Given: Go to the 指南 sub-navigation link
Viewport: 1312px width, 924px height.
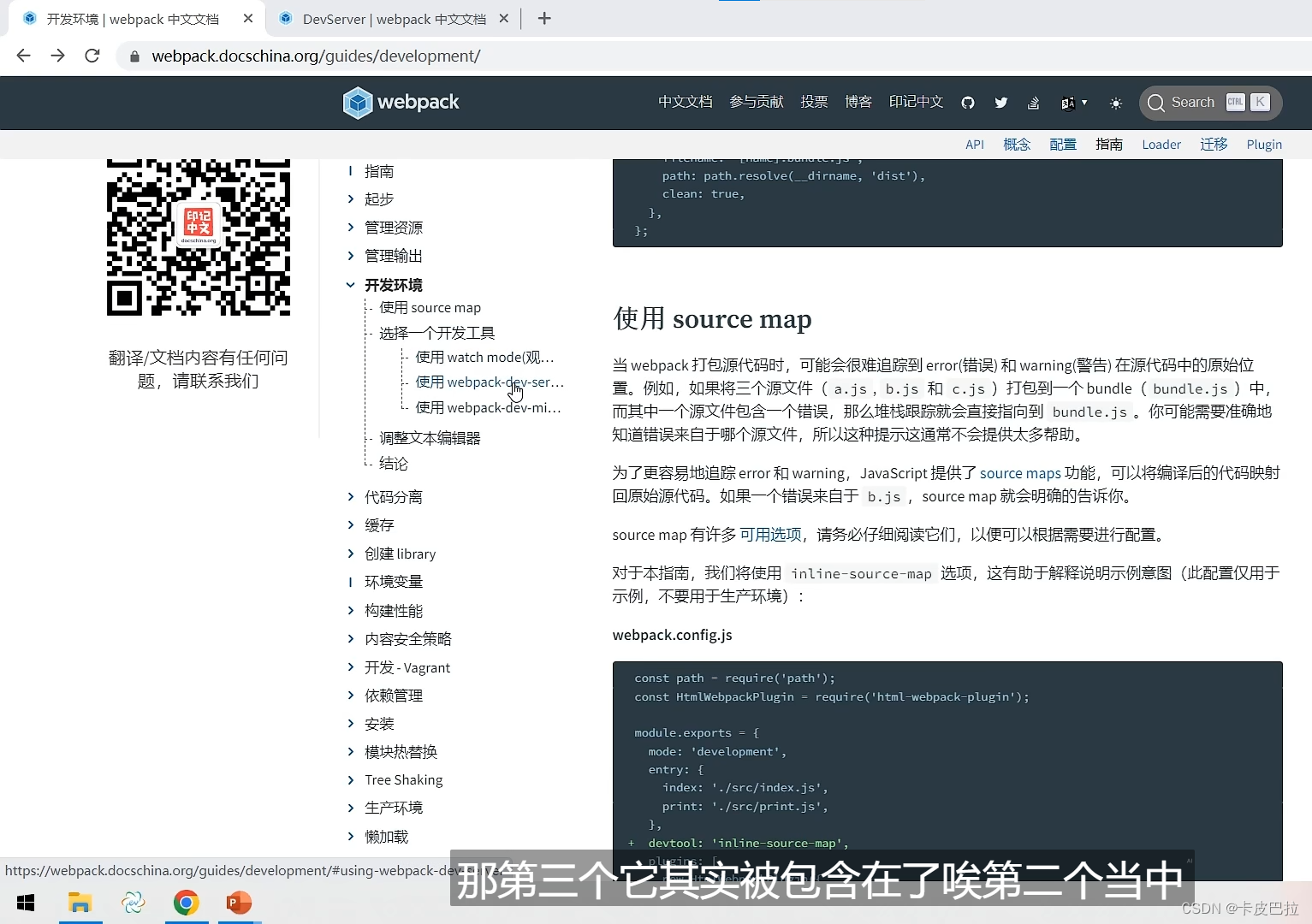Looking at the screenshot, I should 1109,145.
